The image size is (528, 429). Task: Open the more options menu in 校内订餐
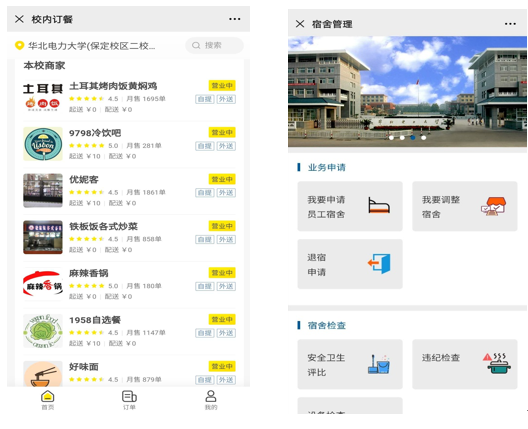tap(235, 19)
